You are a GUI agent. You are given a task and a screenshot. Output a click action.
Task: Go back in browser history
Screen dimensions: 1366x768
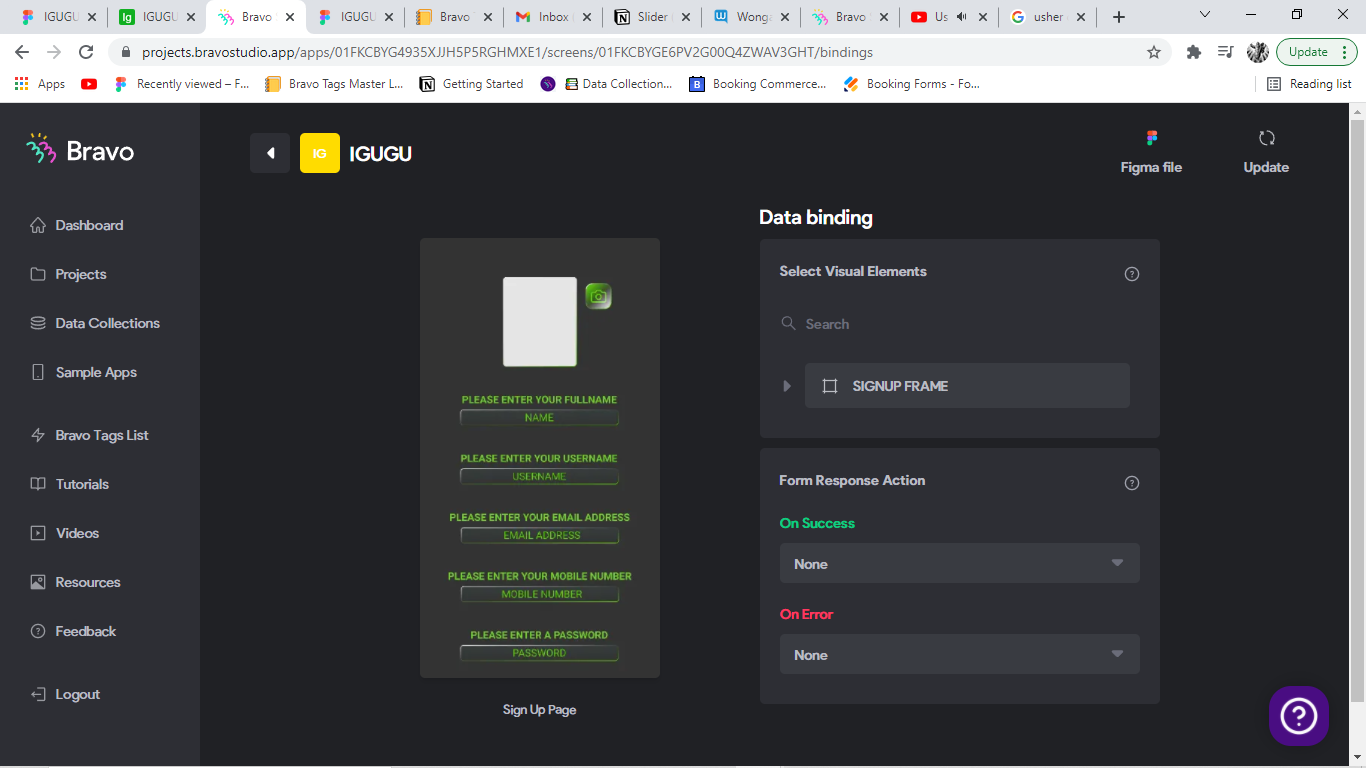(x=22, y=52)
